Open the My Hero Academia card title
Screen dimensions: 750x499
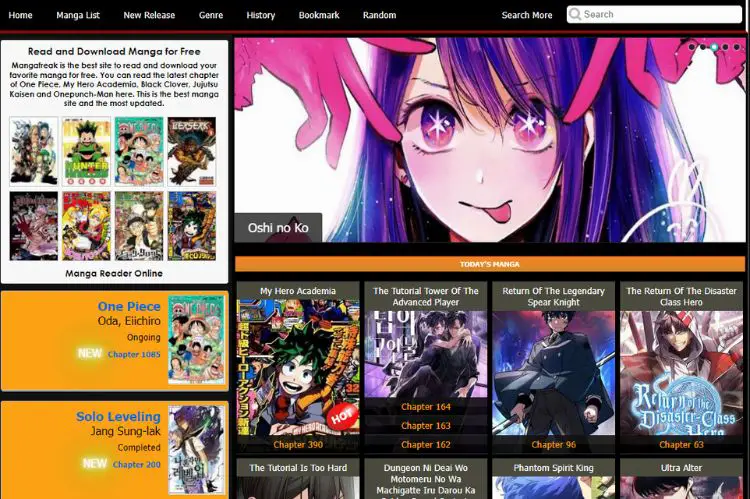tap(298, 291)
